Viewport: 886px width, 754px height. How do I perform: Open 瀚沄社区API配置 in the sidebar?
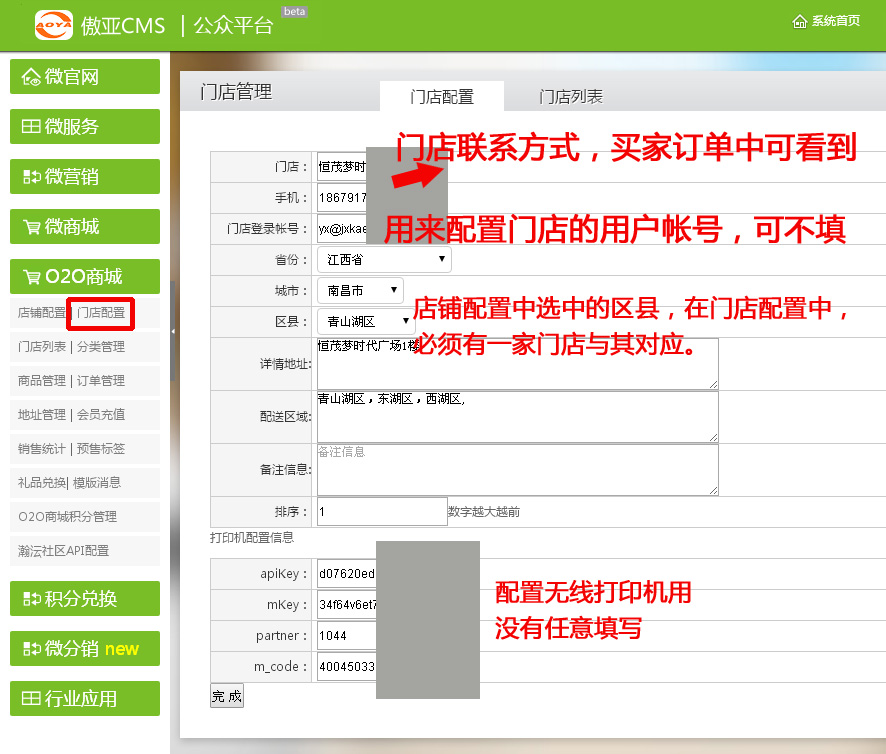click(63, 551)
